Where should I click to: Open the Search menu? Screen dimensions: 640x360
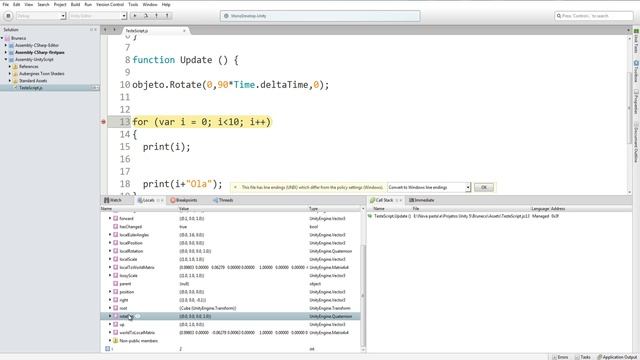tap(43, 4)
